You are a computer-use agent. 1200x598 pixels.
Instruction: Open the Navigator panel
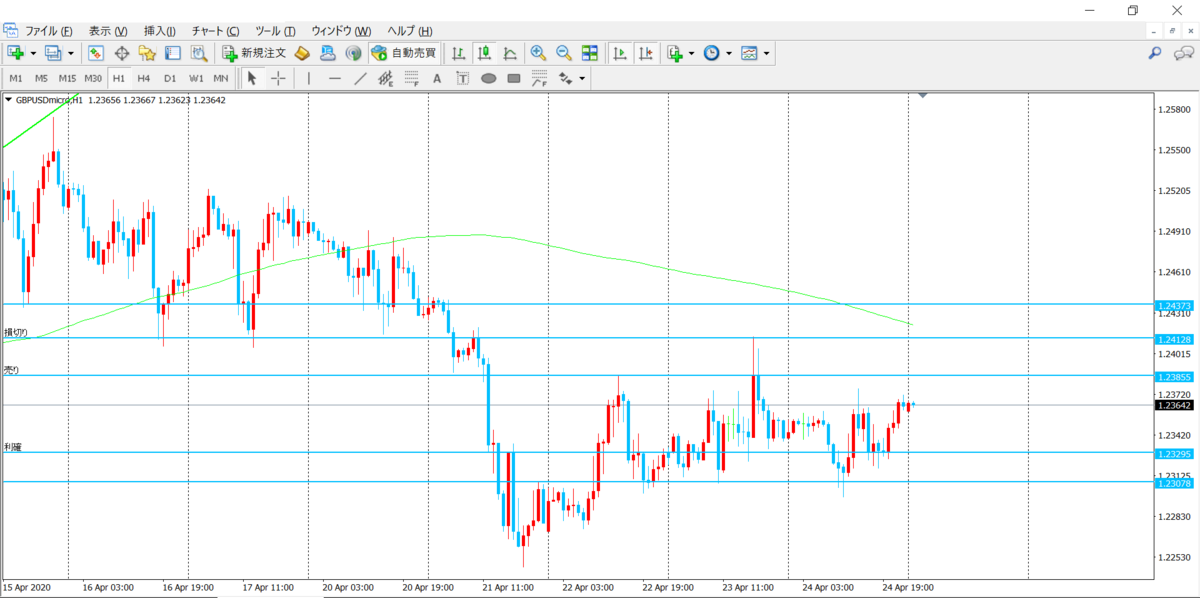pyautogui.click(x=147, y=53)
